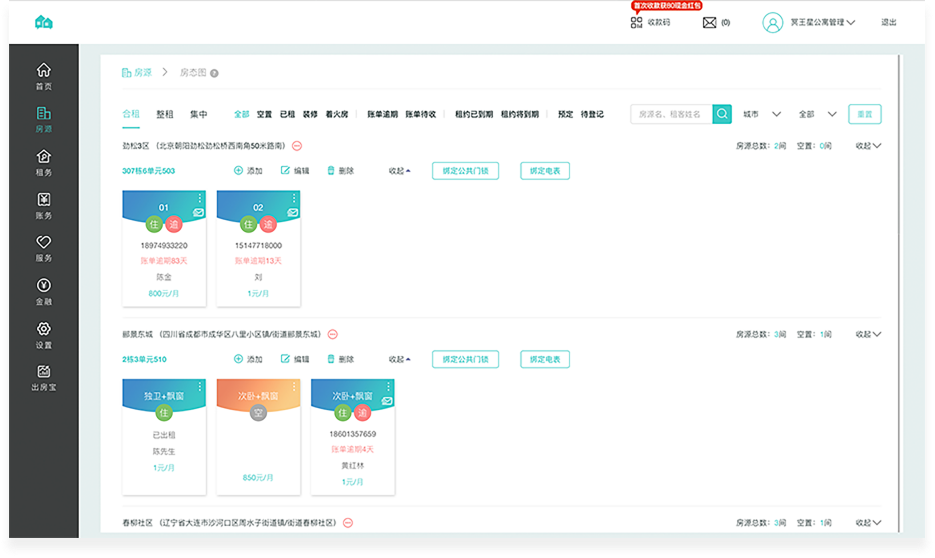The image size is (935, 558).
Task: Open the 冥王星公寓管理 account dropdown
Action: point(823,23)
